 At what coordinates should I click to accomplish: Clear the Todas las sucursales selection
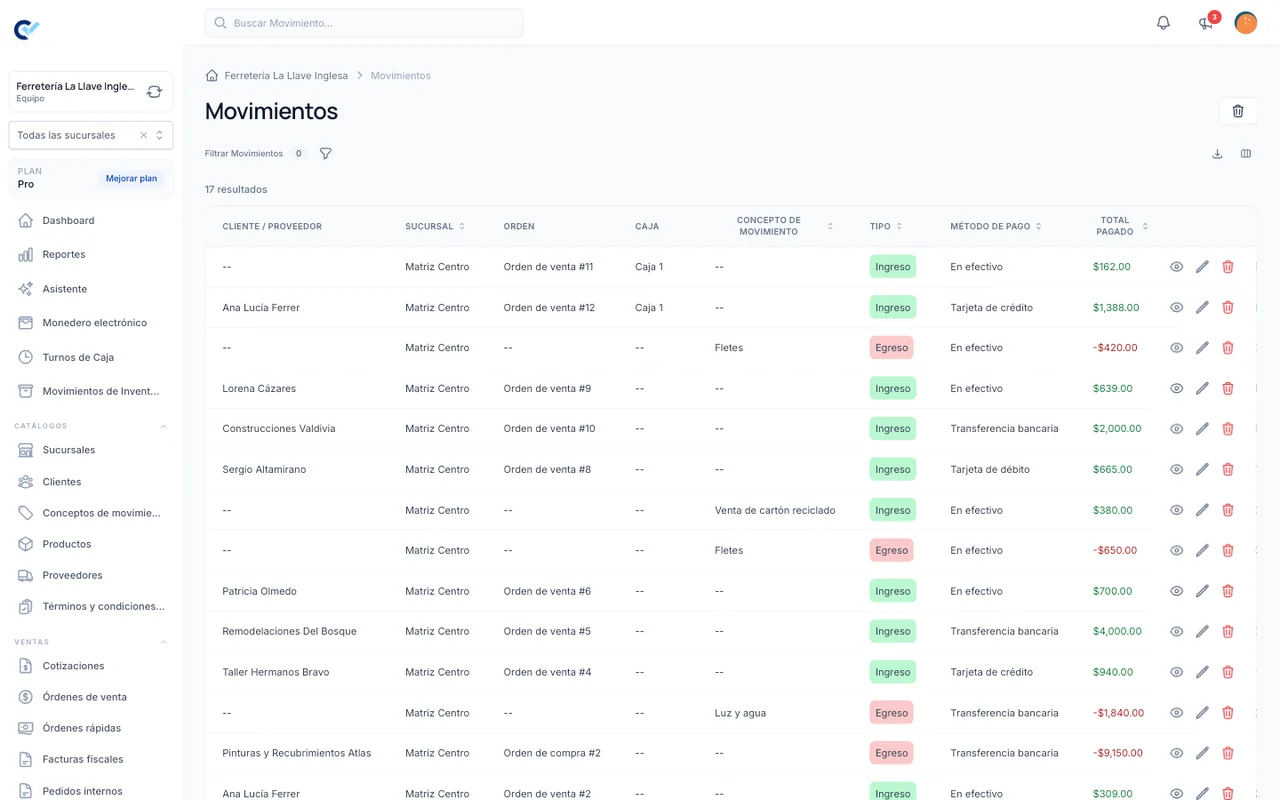143,135
